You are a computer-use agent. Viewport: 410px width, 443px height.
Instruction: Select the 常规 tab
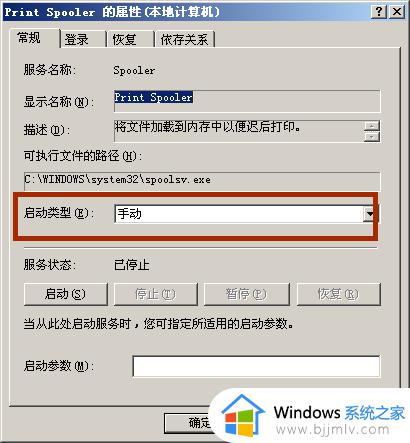pos(34,38)
